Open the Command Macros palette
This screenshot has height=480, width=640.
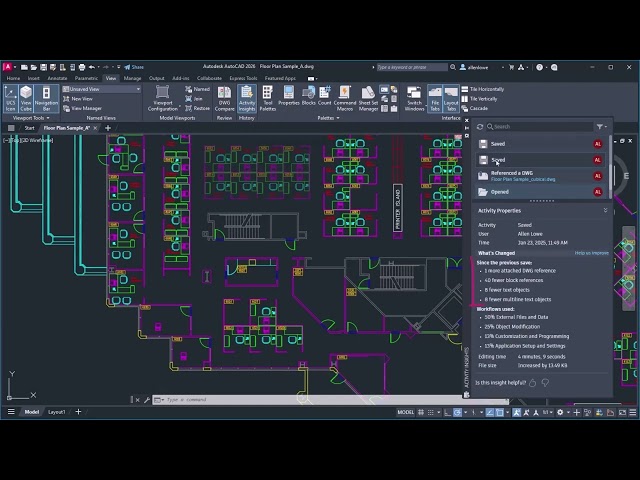click(345, 98)
